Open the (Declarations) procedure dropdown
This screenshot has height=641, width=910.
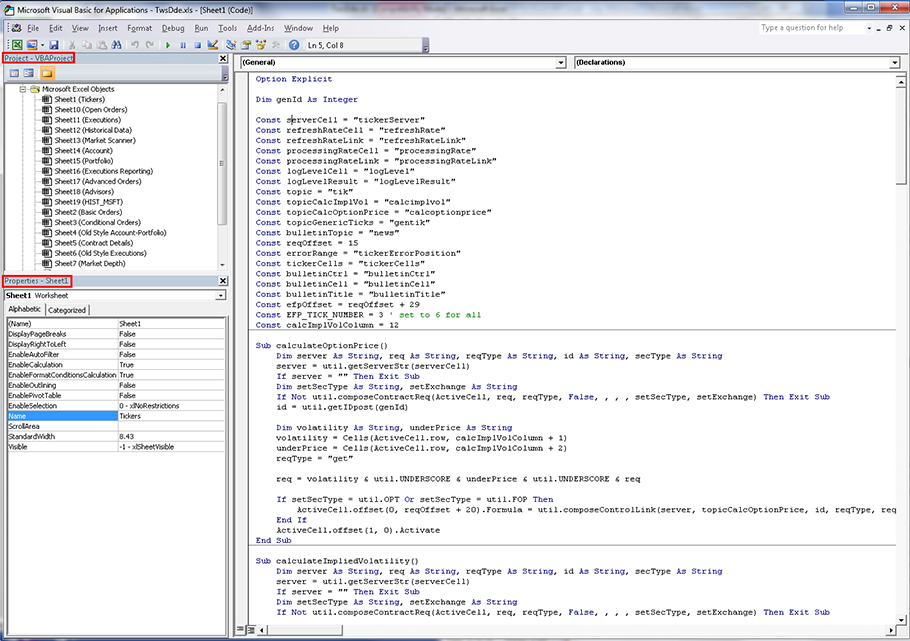[x=894, y=62]
